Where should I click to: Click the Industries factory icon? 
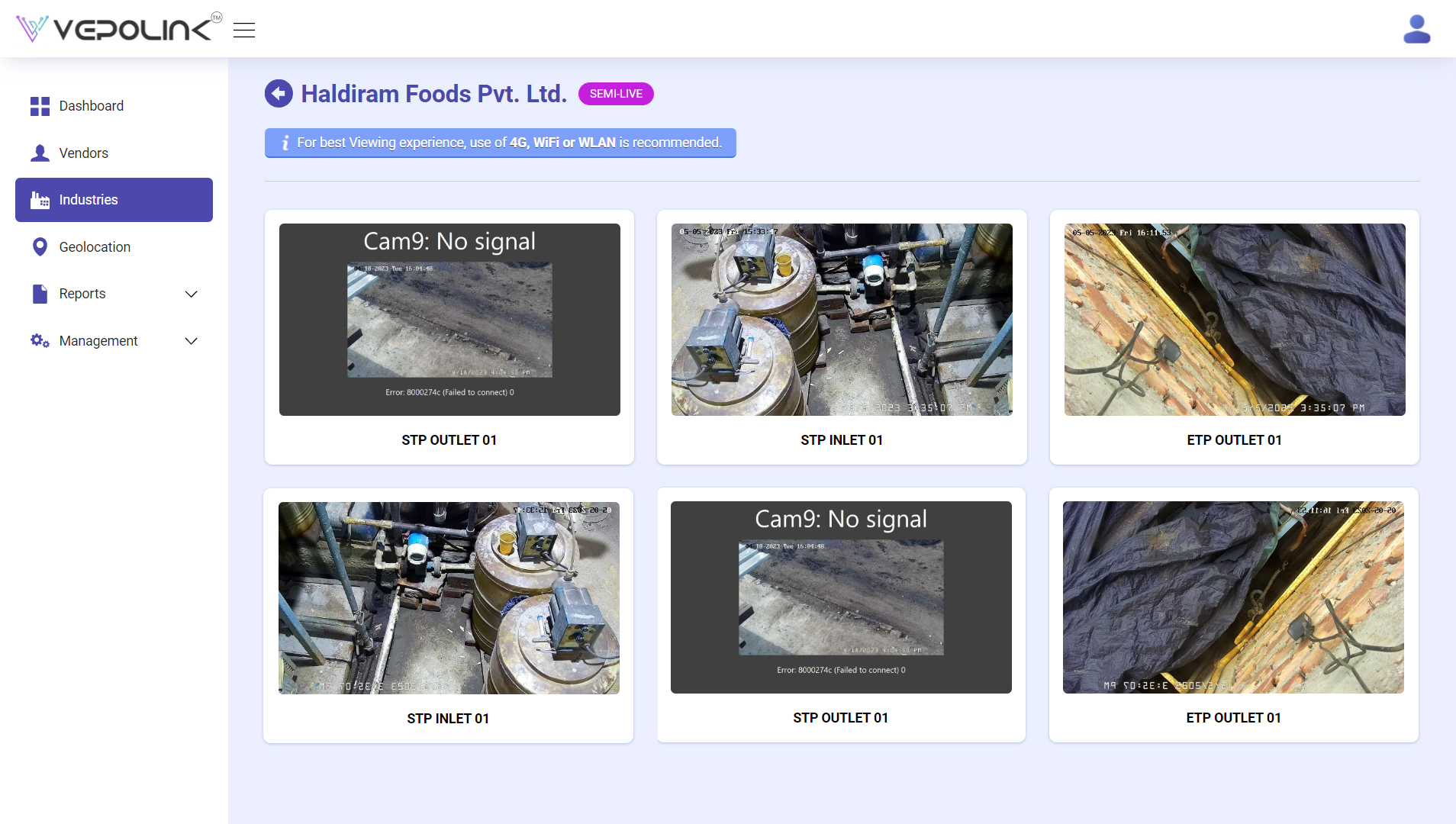[40, 200]
